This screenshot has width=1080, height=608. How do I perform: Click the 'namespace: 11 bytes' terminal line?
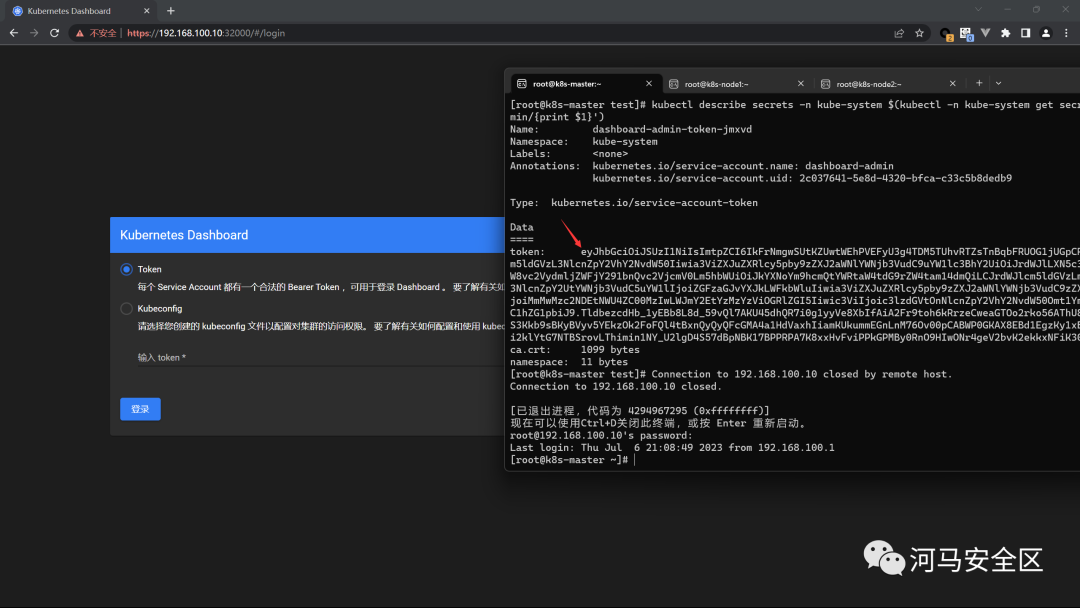569,362
